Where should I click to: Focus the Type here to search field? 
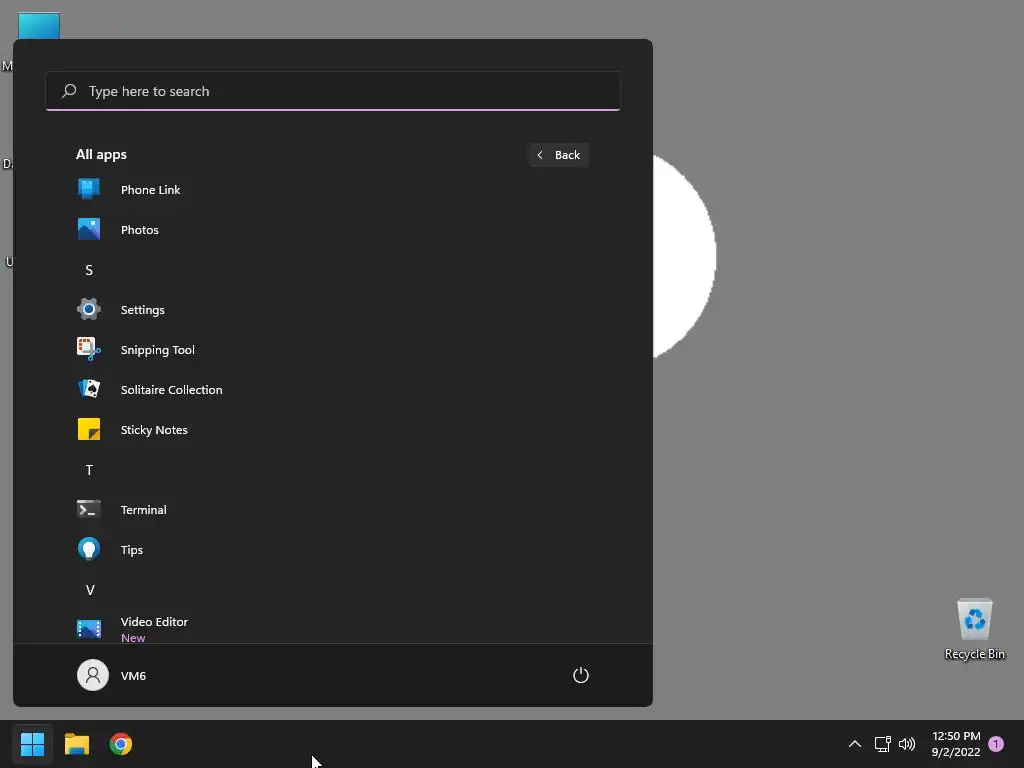[x=333, y=91]
